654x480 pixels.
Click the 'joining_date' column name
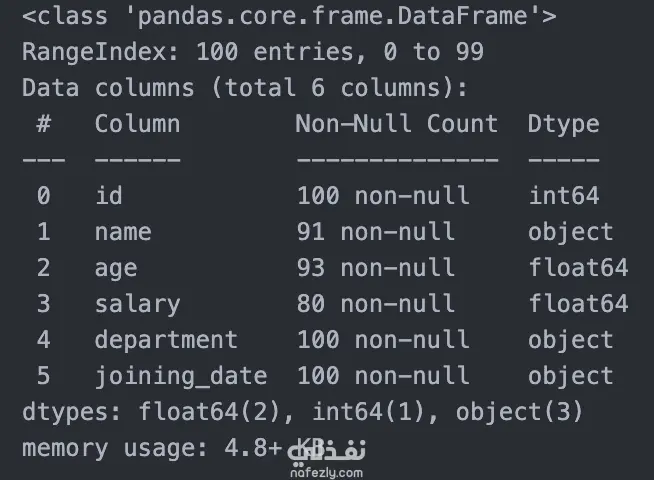pyautogui.click(x=181, y=377)
